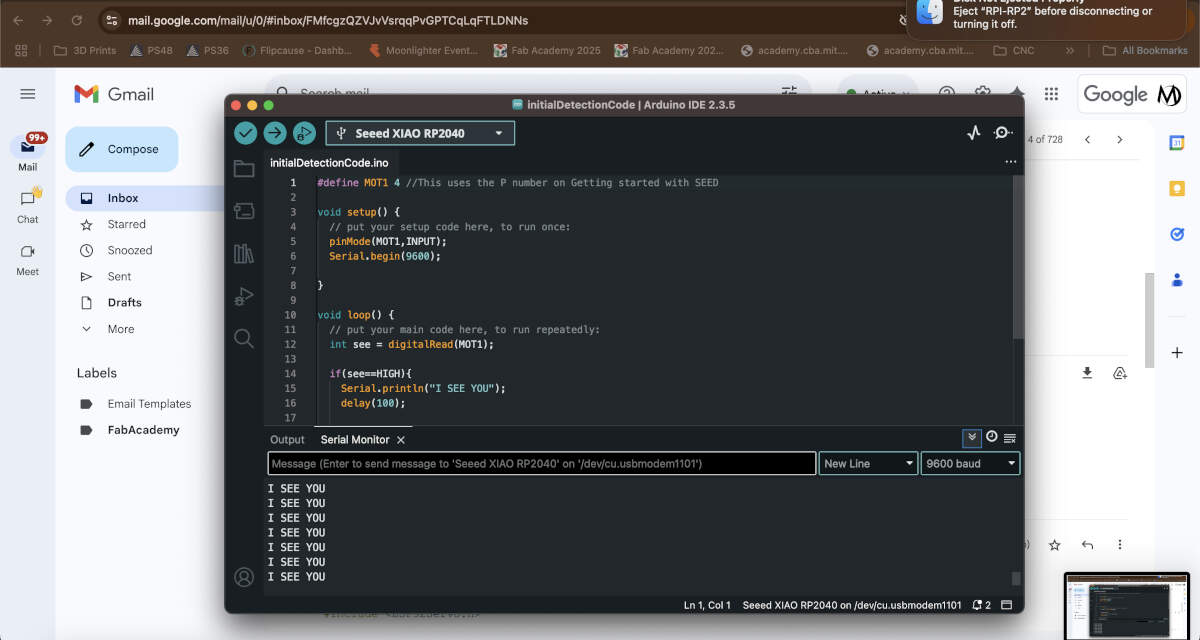Screen dimensions: 1200x640
Task: Open the New Line ending dropdown
Action: tap(869, 464)
